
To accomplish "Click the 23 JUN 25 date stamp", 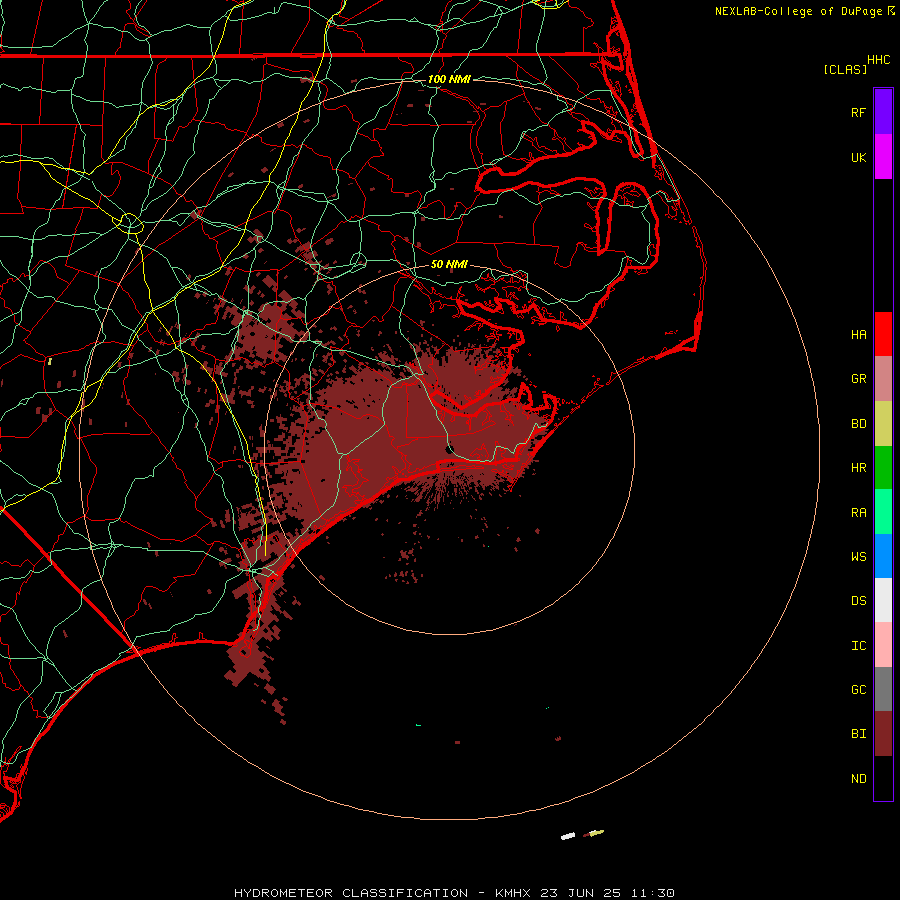I will (x=581, y=893).
